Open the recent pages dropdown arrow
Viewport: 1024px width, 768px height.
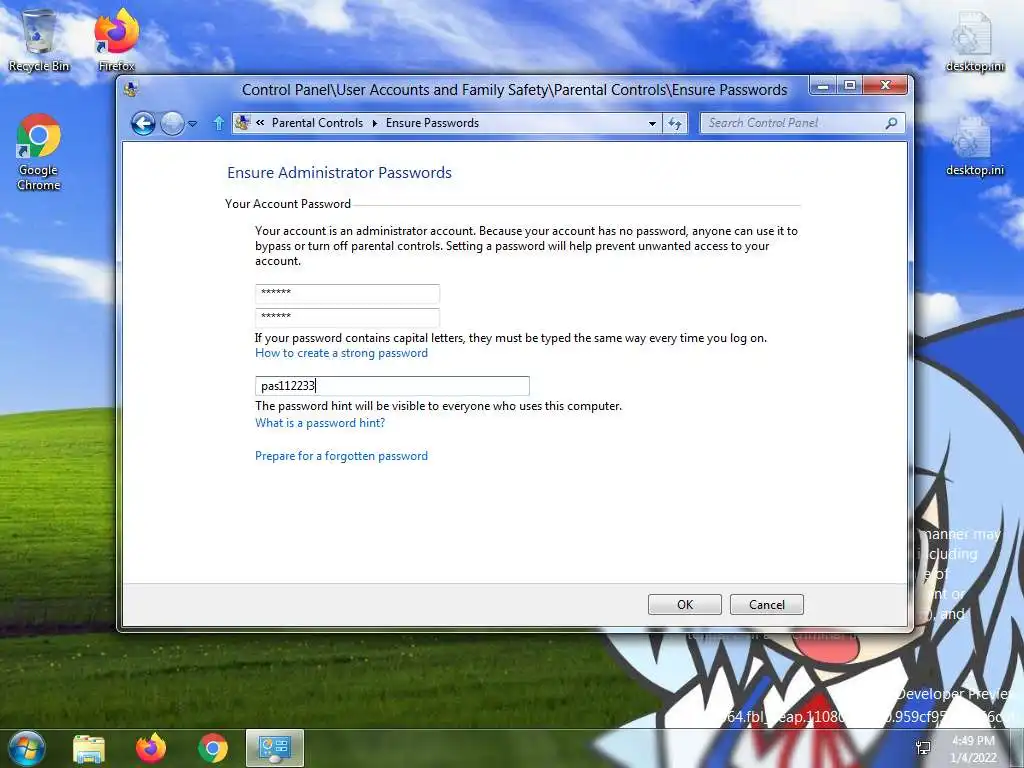click(x=193, y=123)
